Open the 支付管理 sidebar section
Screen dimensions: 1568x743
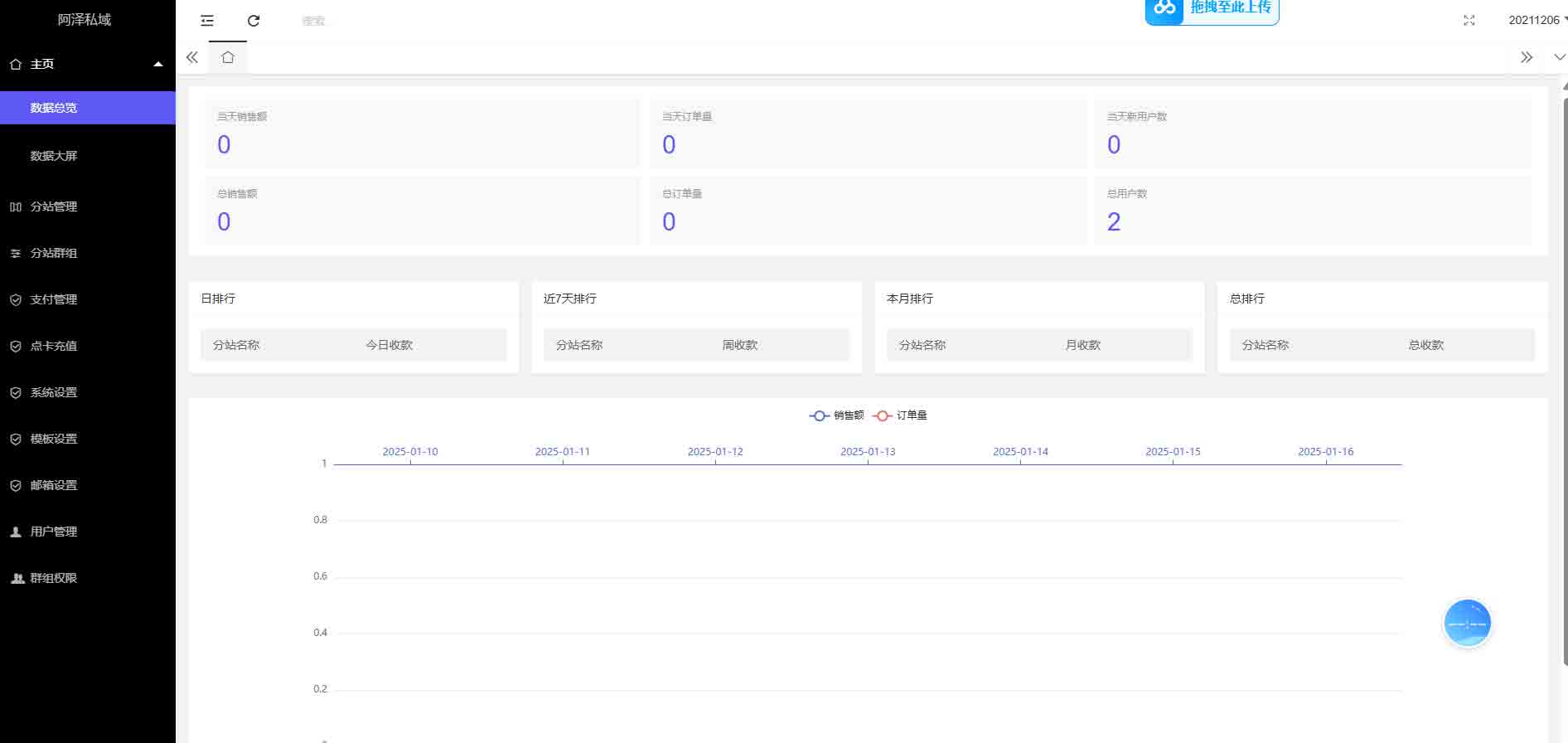click(54, 299)
